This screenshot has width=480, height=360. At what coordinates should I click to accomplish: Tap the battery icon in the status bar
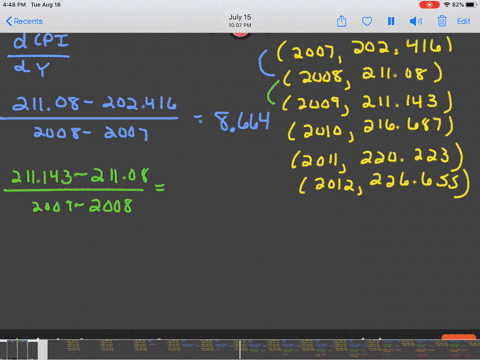coord(471,5)
